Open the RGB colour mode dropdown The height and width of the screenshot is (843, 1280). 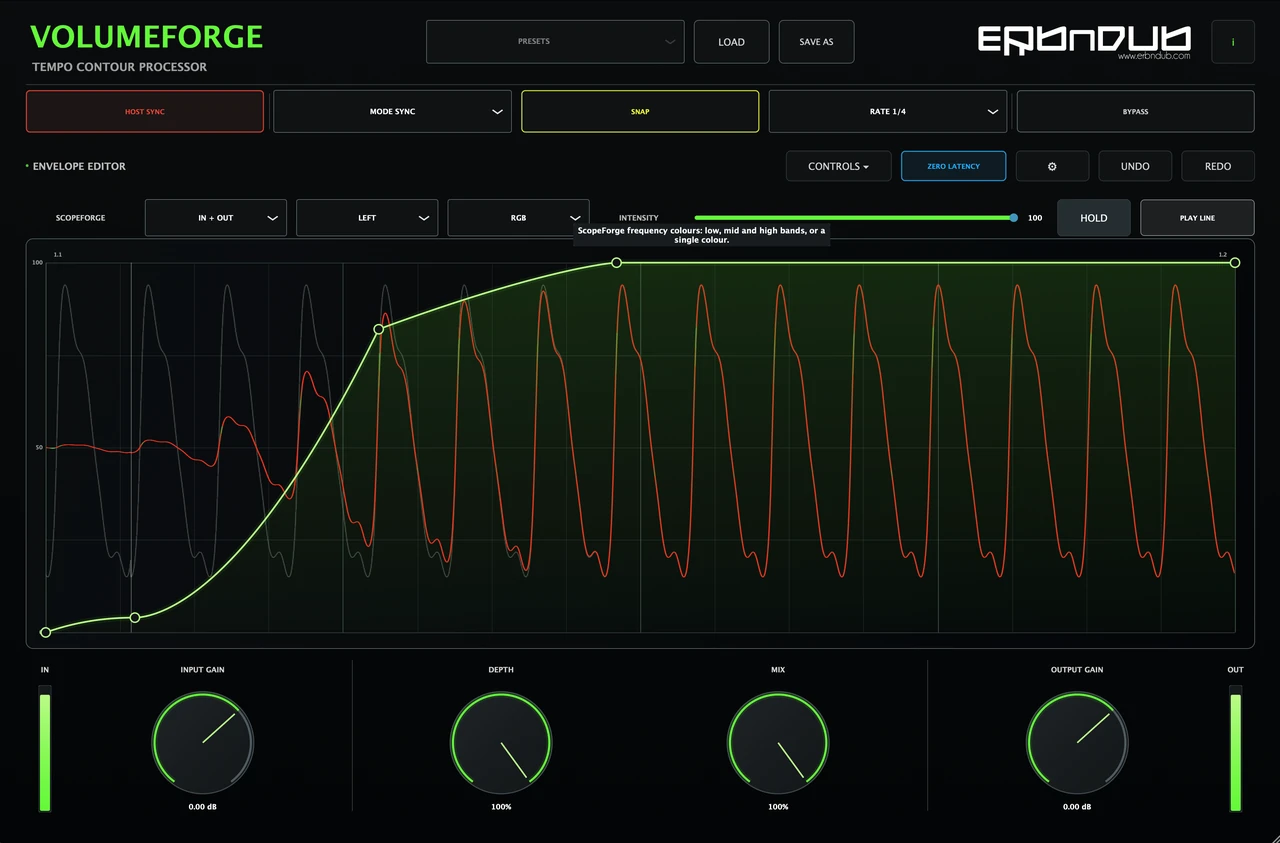point(518,218)
